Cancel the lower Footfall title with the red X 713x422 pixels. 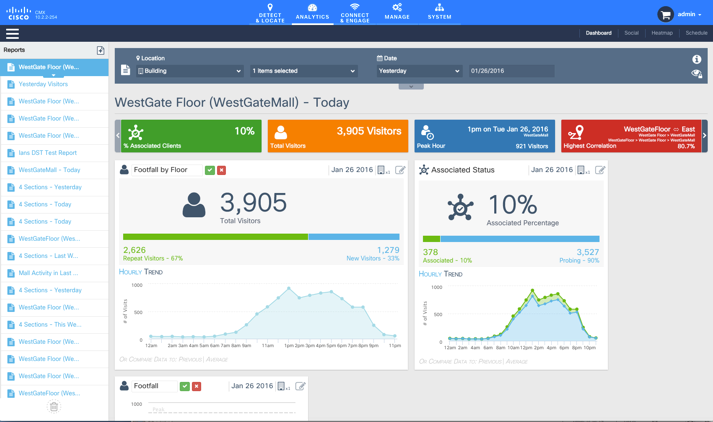196,386
